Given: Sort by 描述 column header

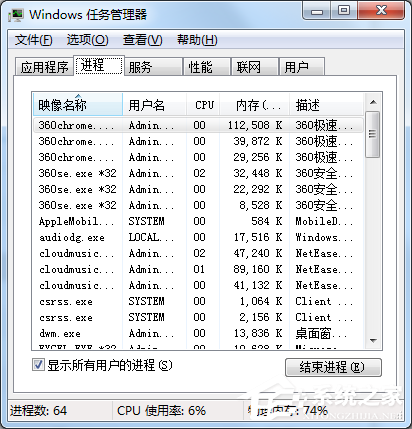Looking at the screenshot, I should (326, 105).
